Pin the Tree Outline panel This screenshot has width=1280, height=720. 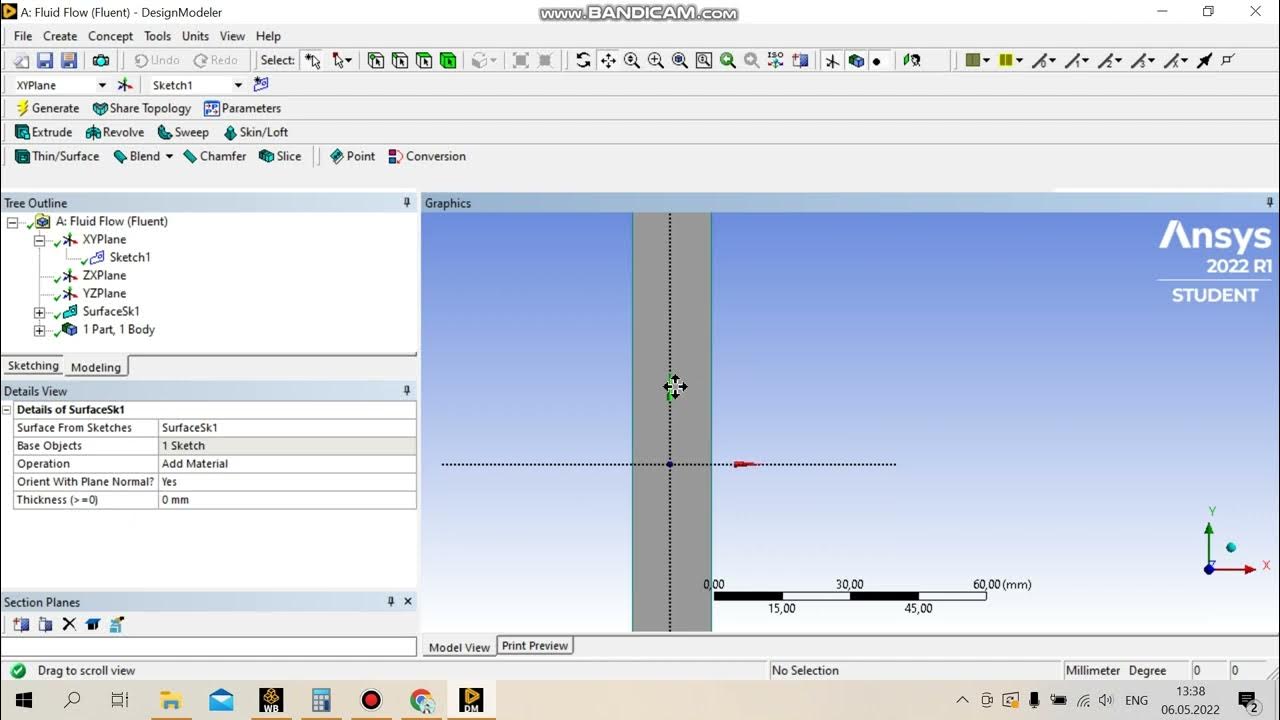point(407,203)
